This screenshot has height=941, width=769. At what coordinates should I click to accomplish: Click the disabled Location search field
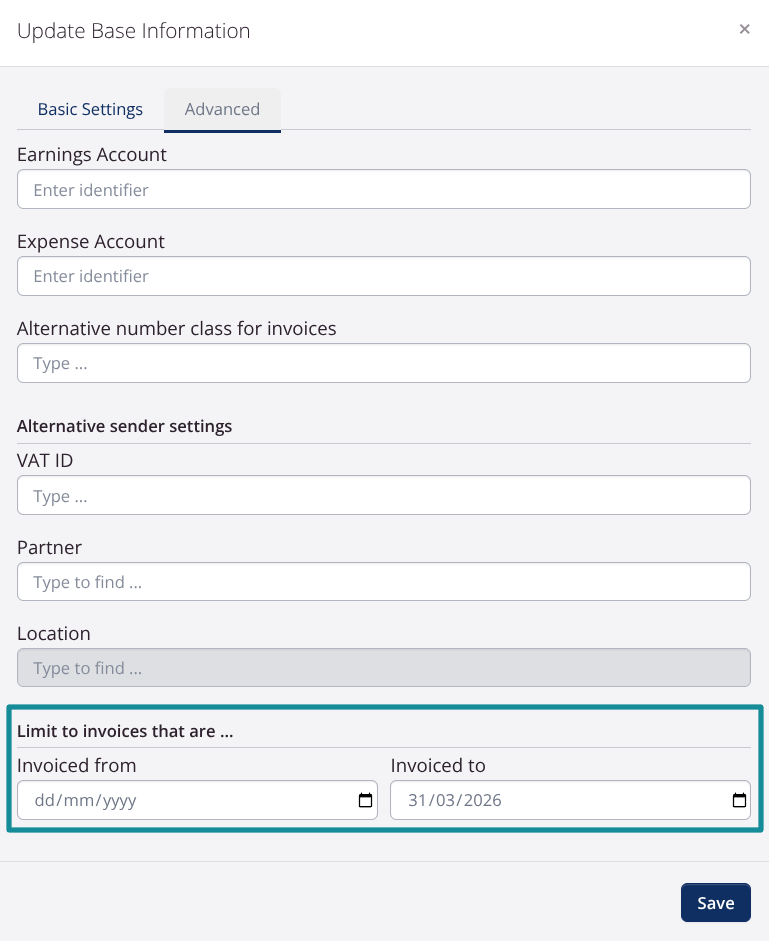click(x=383, y=668)
